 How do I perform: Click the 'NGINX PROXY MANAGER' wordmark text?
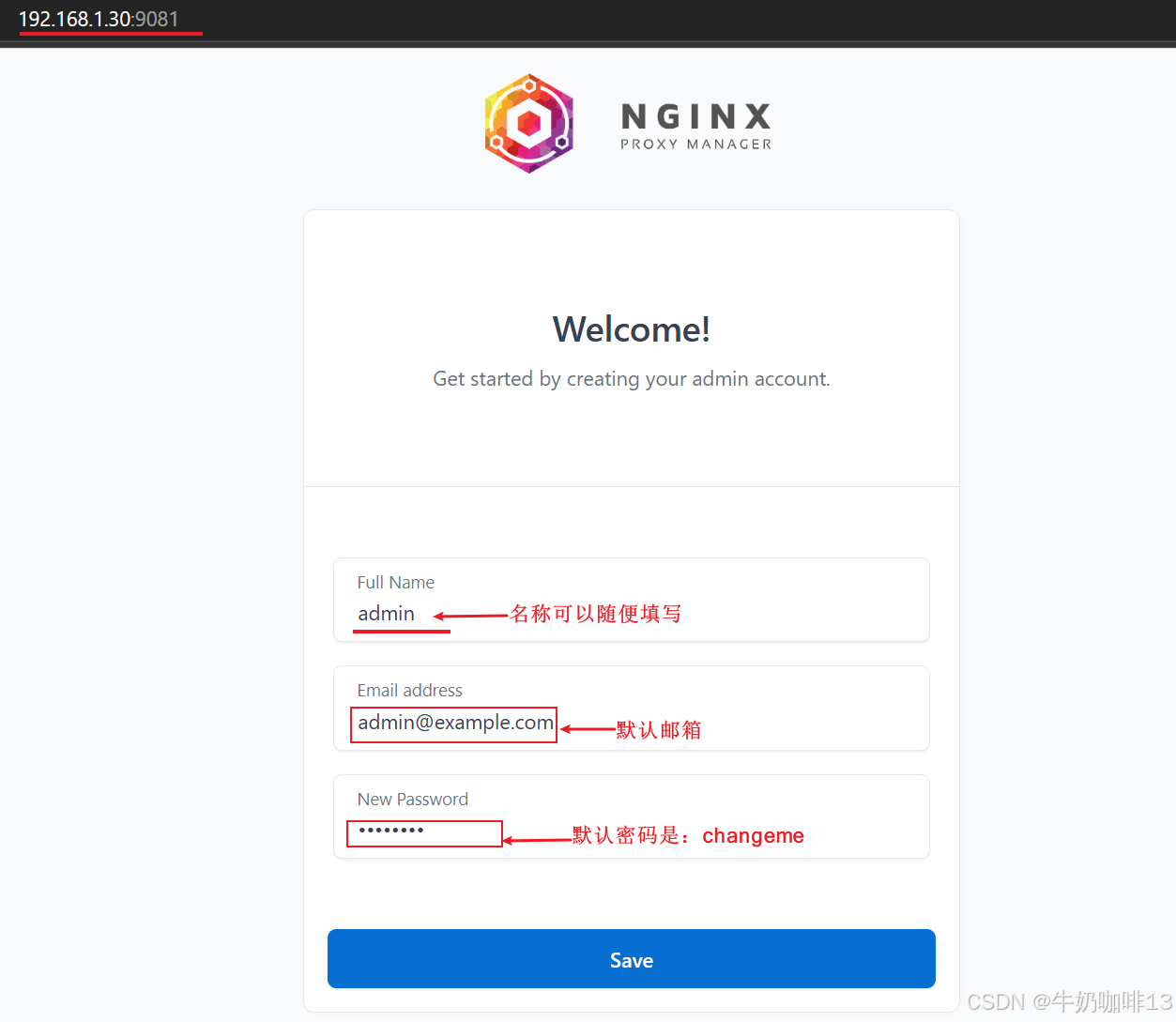click(696, 127)
